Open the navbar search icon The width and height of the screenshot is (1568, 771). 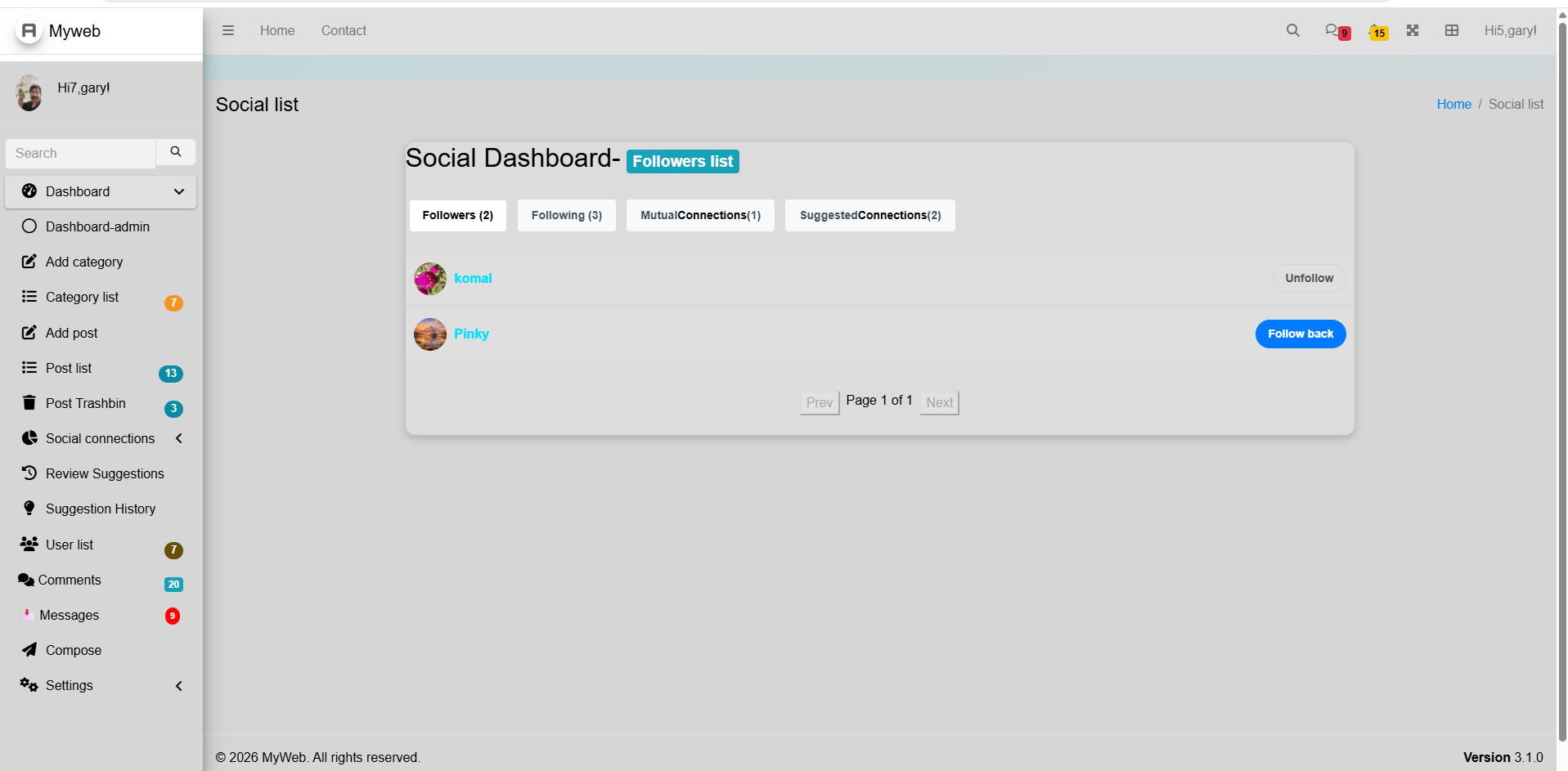click(1292, 30)
